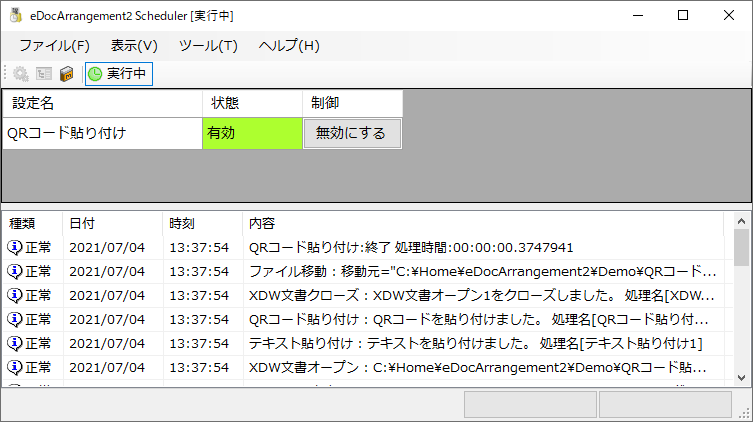This screenshot has width=753, height=422.
Task: Click info icon on QRコード貼り付け:終了 log row
Action: coord(14,248)
